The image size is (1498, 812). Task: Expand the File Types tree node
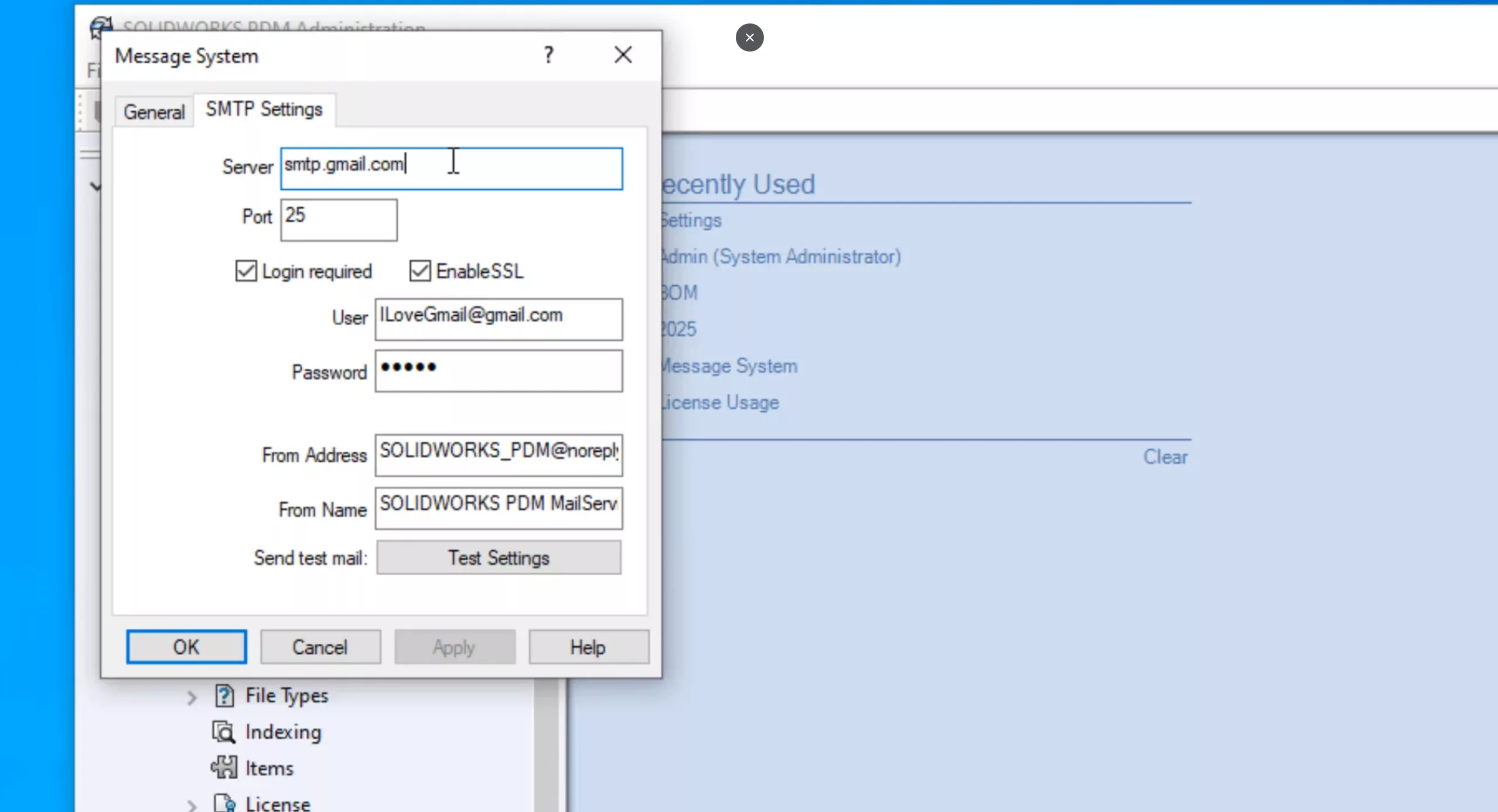coord(192,697)
